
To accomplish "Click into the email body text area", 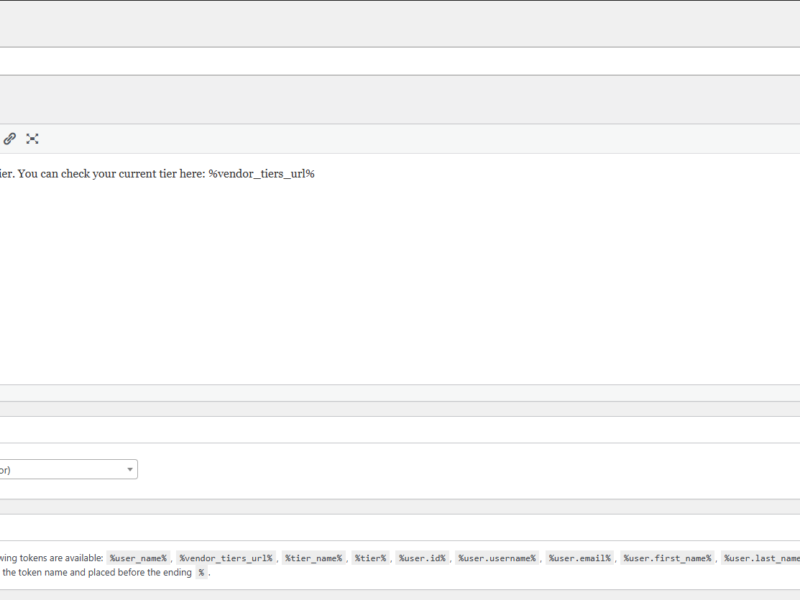I will coord(400,269).
